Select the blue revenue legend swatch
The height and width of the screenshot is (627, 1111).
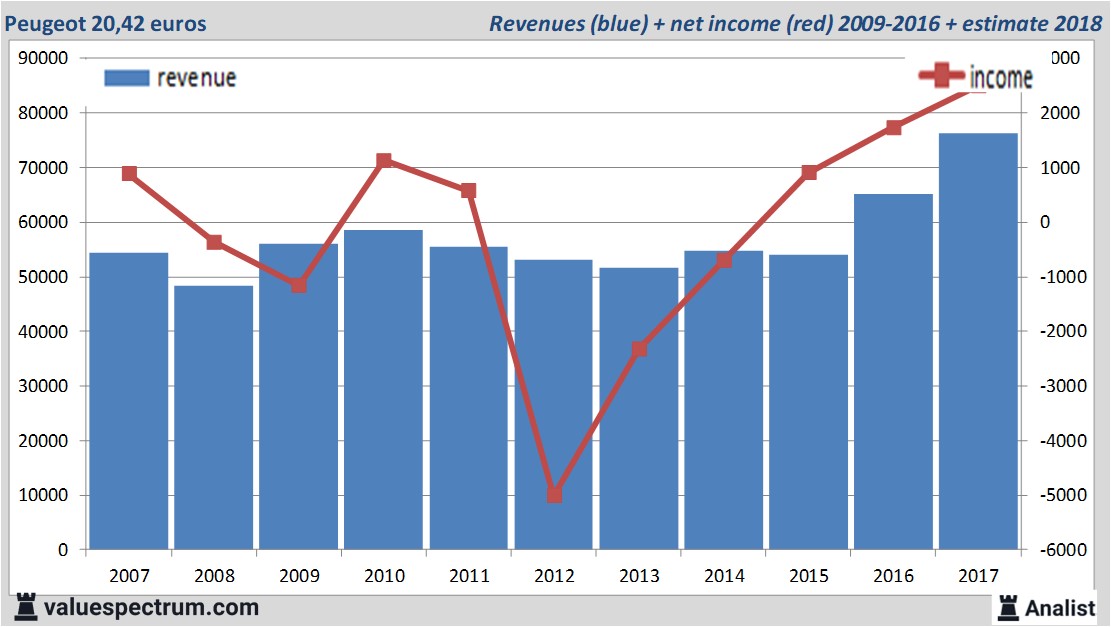[x=126, y=78]
